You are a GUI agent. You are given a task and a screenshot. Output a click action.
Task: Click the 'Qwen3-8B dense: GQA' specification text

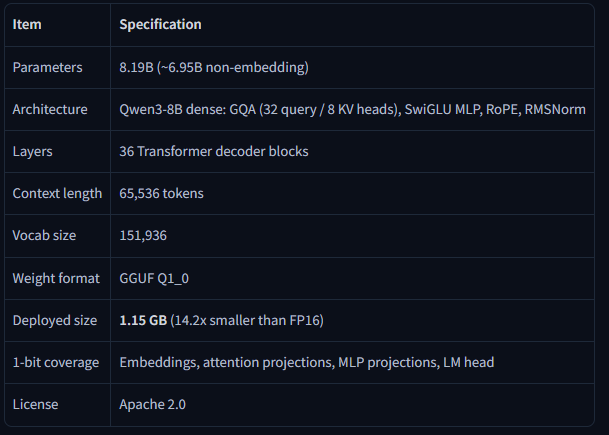[x=188, y=110]
